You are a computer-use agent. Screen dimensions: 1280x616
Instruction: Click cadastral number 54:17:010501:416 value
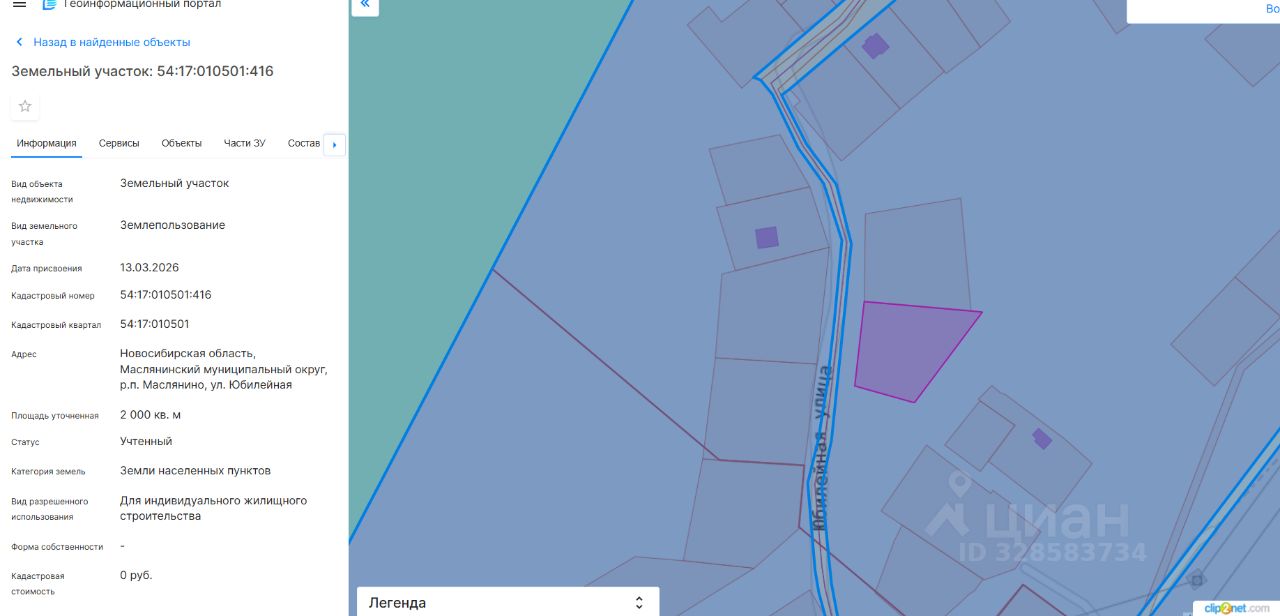pos(166,295)
